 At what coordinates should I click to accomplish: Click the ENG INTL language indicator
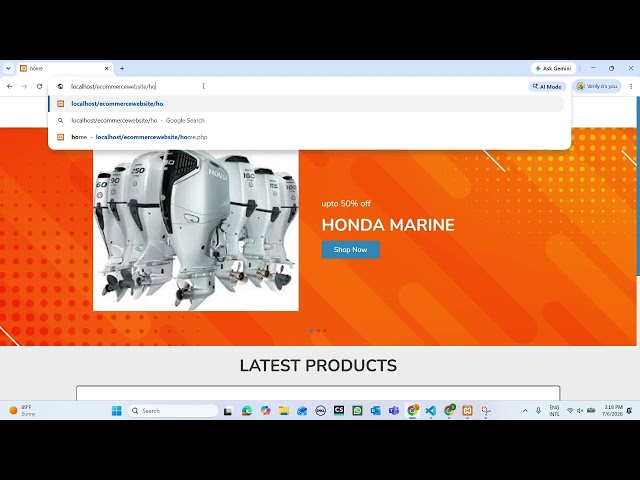pyautogui.click(x=554, y=411)
